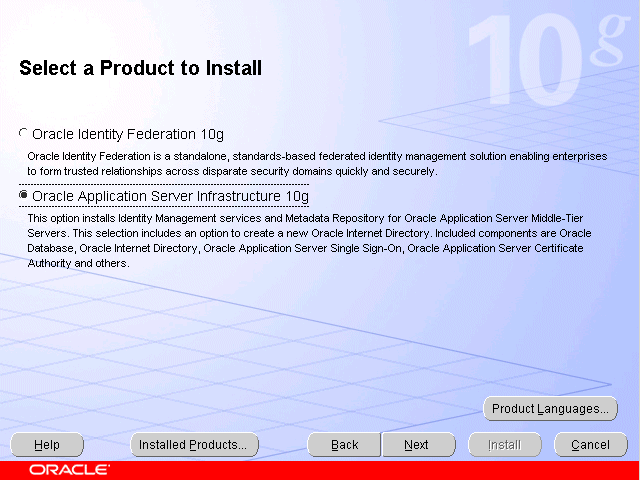Select Oracle Identity Federation 10g radio button
The width and height of the screenshot is (640, 480).
23,133
